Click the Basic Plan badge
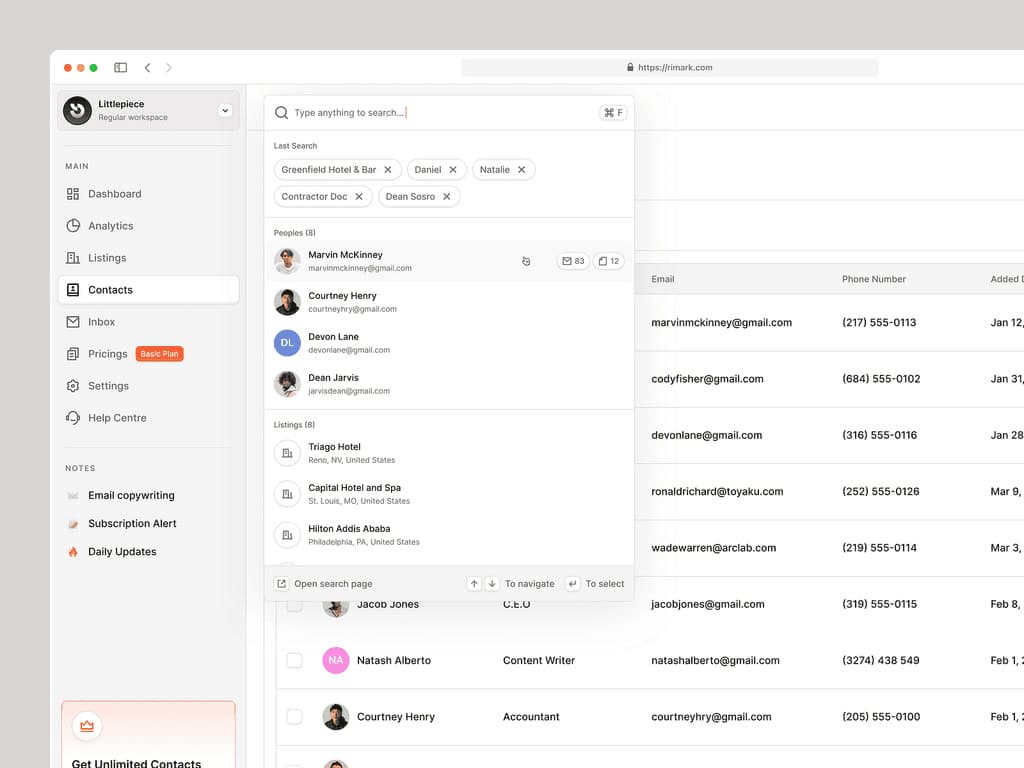The width and height of the screenshot is (1024, 768). coord(159,354)
